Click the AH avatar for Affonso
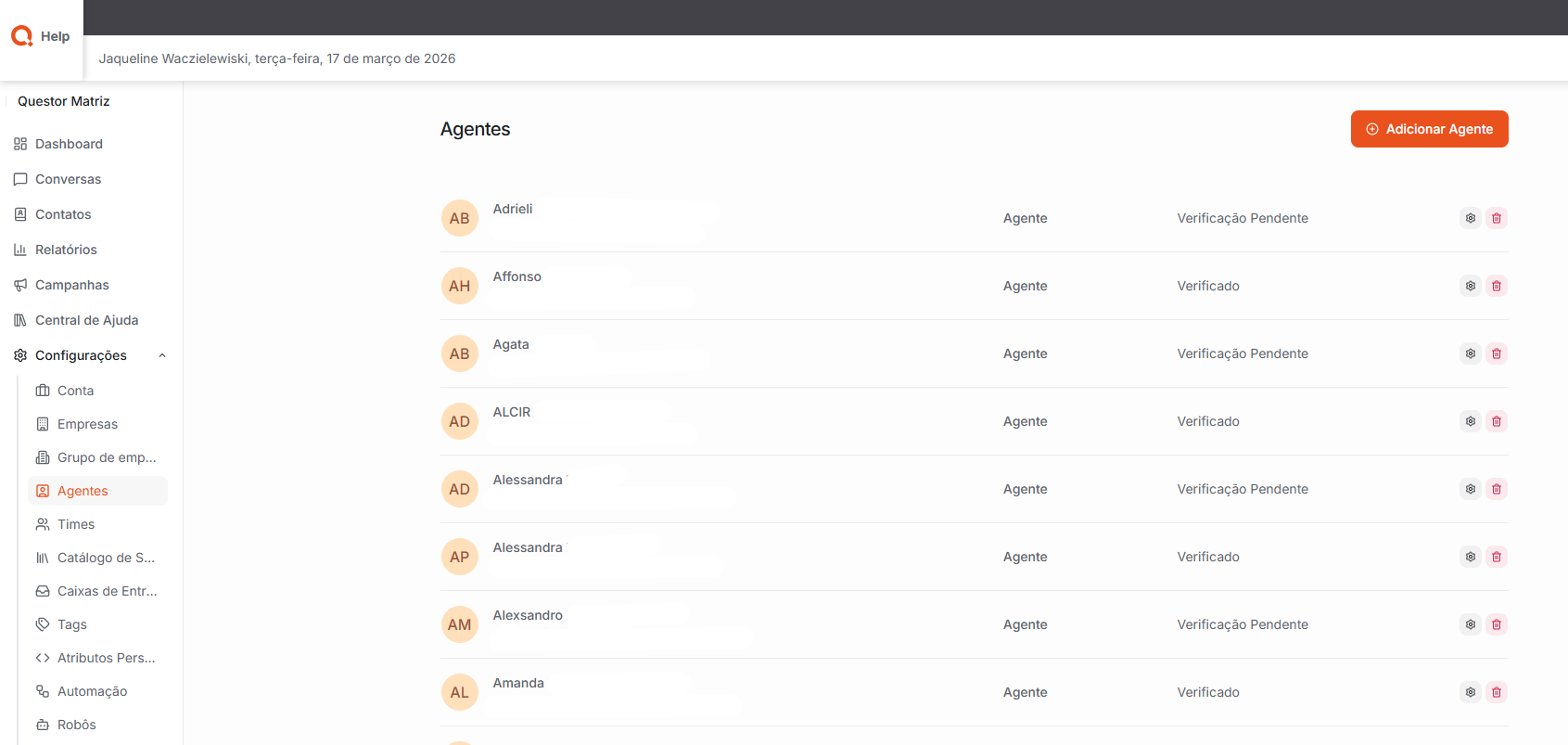Screen dimensions: 1568x745 pos(459,286)
